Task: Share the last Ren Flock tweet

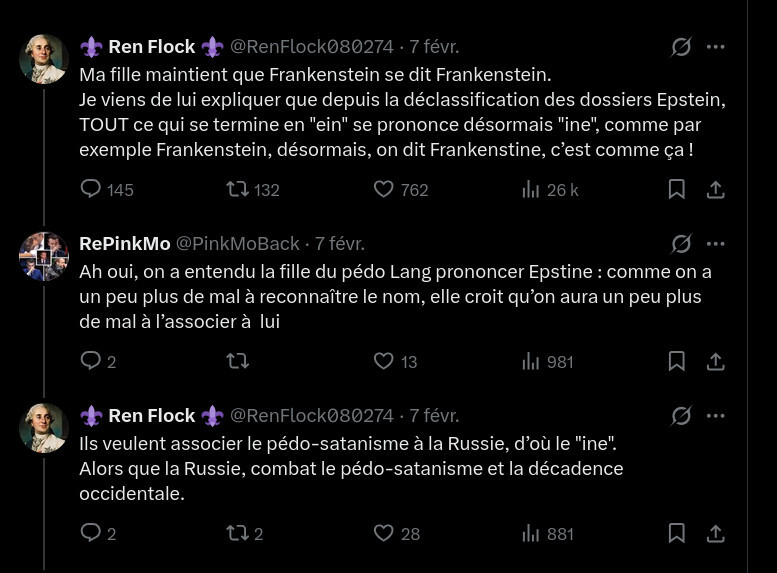Action: click(716, 533)
